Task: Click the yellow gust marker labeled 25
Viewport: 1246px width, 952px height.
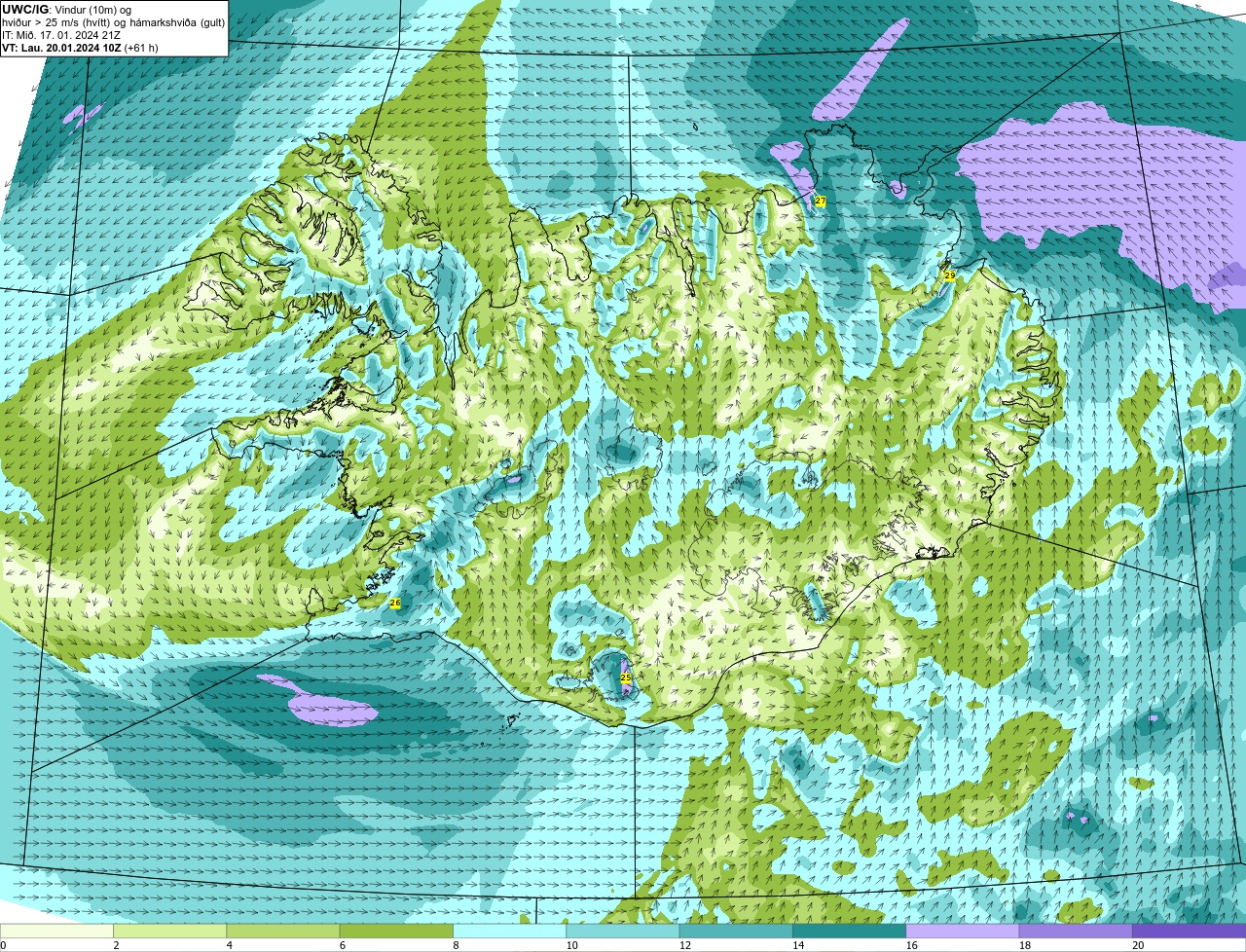Action: [x=626, y=677]
